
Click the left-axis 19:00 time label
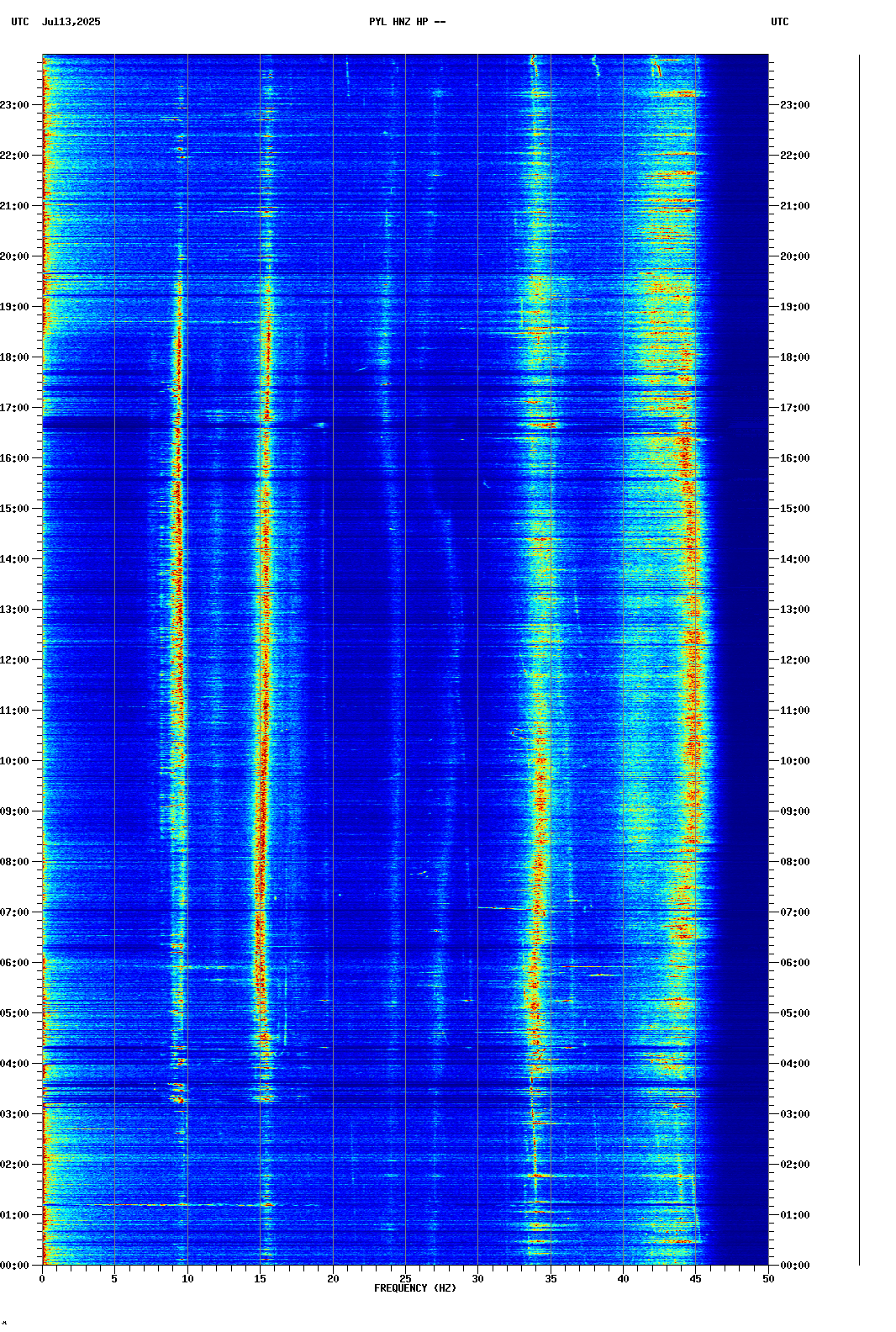pyautogui.click(x=14, y=307)
